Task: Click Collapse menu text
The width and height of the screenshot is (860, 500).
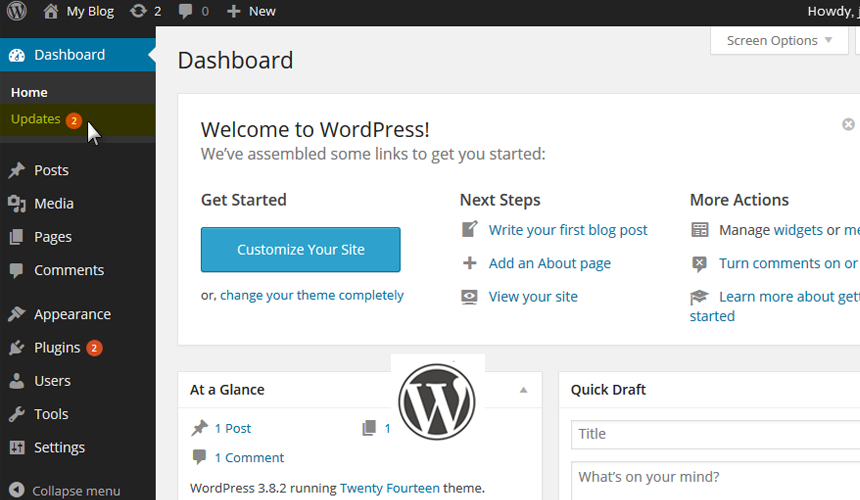Action: (76, 491)
